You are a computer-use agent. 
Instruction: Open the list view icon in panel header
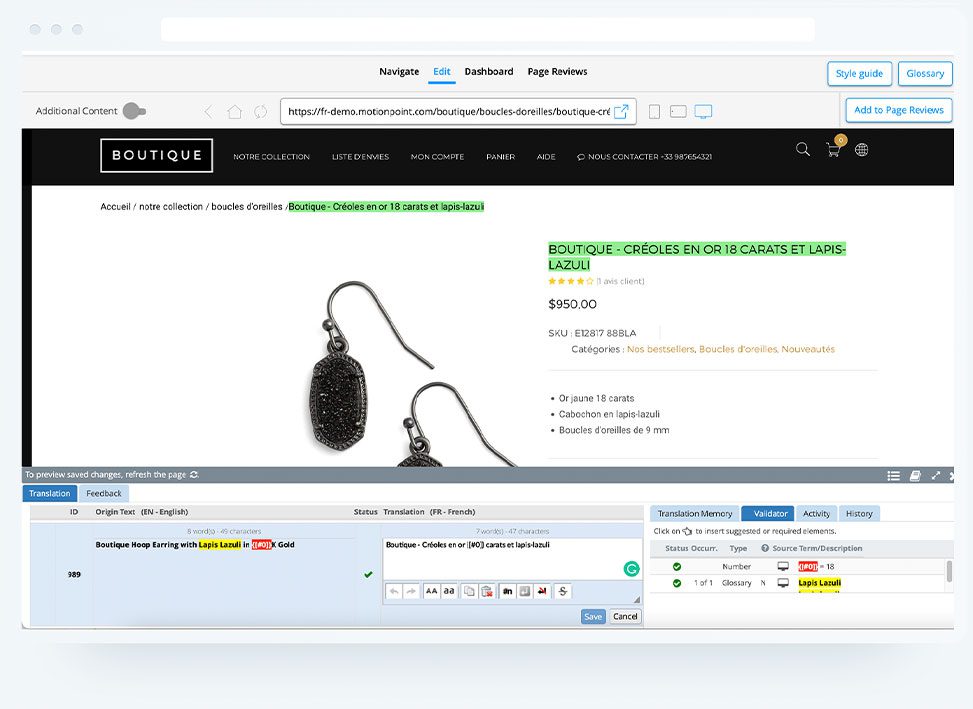[x=894, y=476]
